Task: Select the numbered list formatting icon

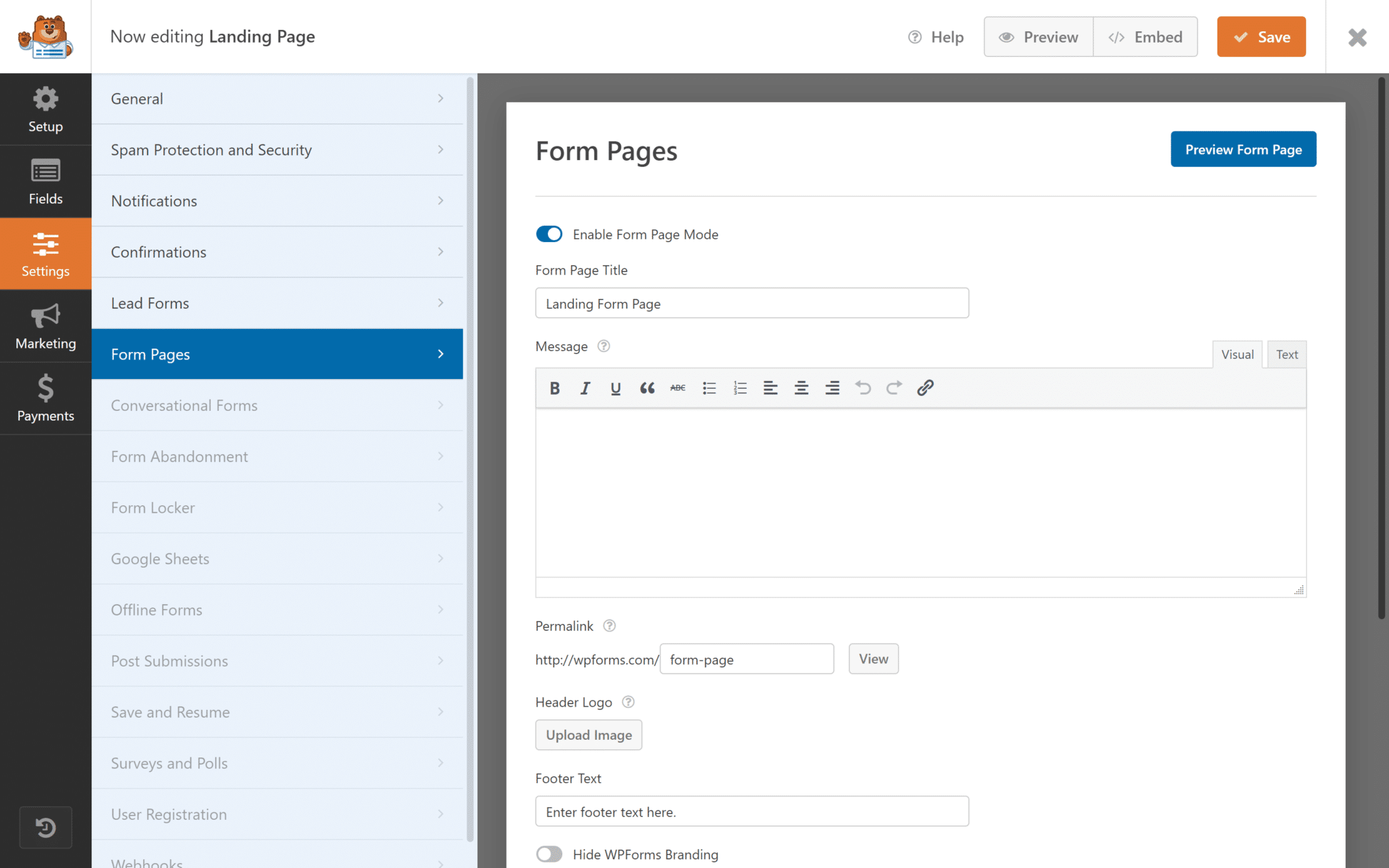Action: 739,387
